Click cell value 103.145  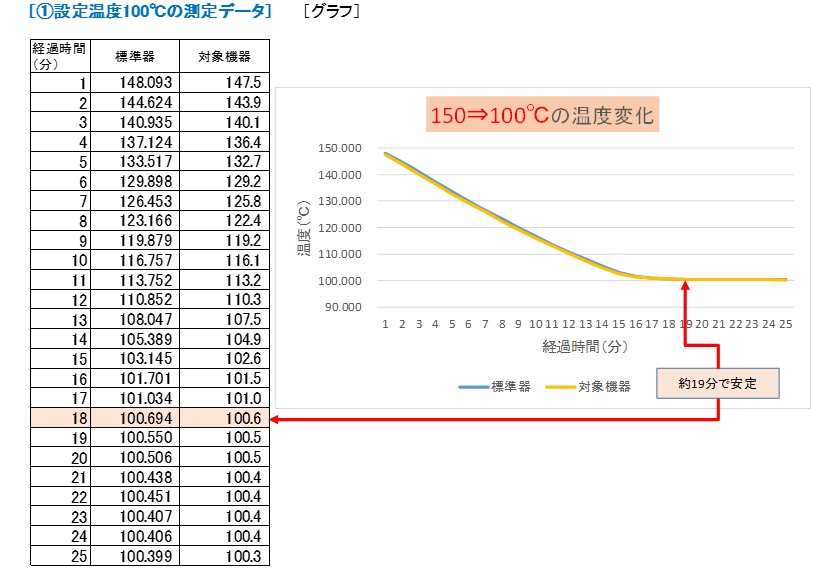click(x=146, y=358)
